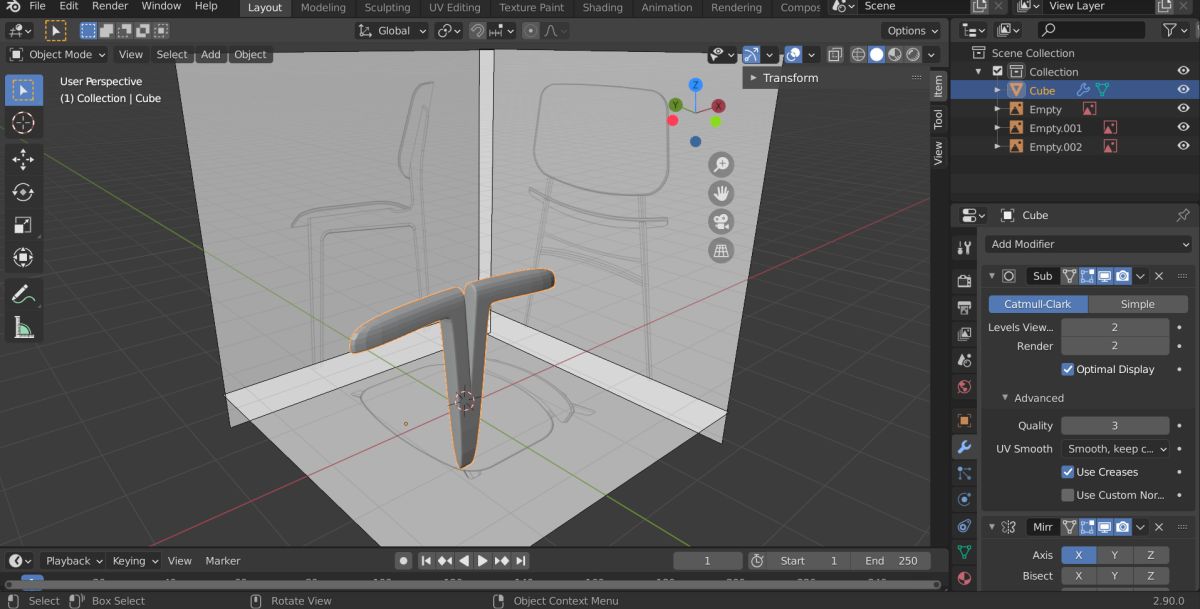Open the outliner filter dropdown
Image resolution: width=1200 pixels, height=609 pixels.
tap(1175, 31)
